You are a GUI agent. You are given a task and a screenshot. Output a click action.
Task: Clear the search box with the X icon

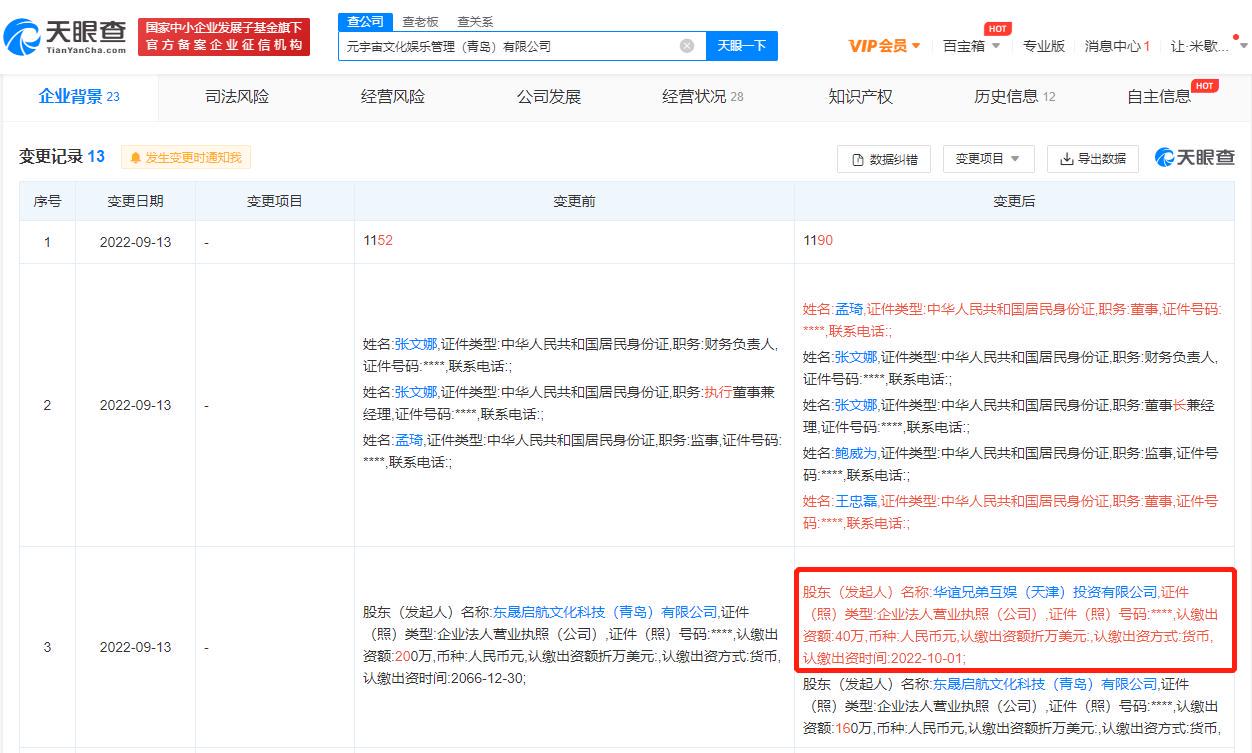[x=687, y=46]
